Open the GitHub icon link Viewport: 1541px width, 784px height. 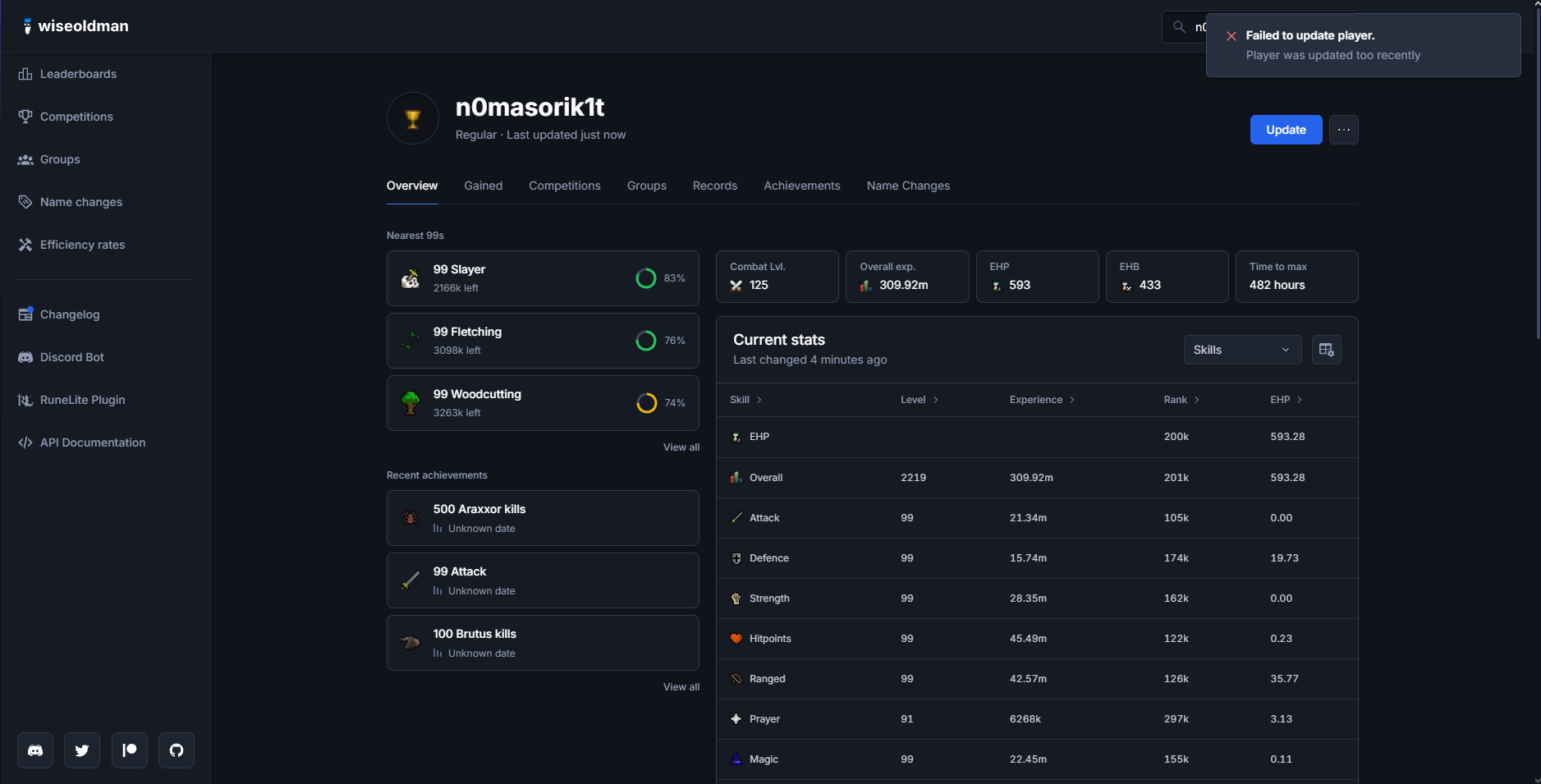click(177, 750)
